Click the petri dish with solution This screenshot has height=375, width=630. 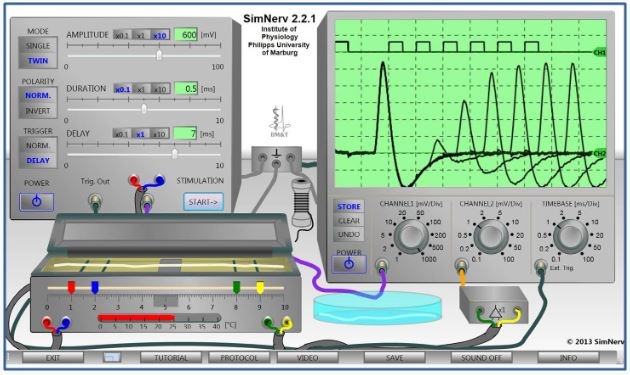377,308
